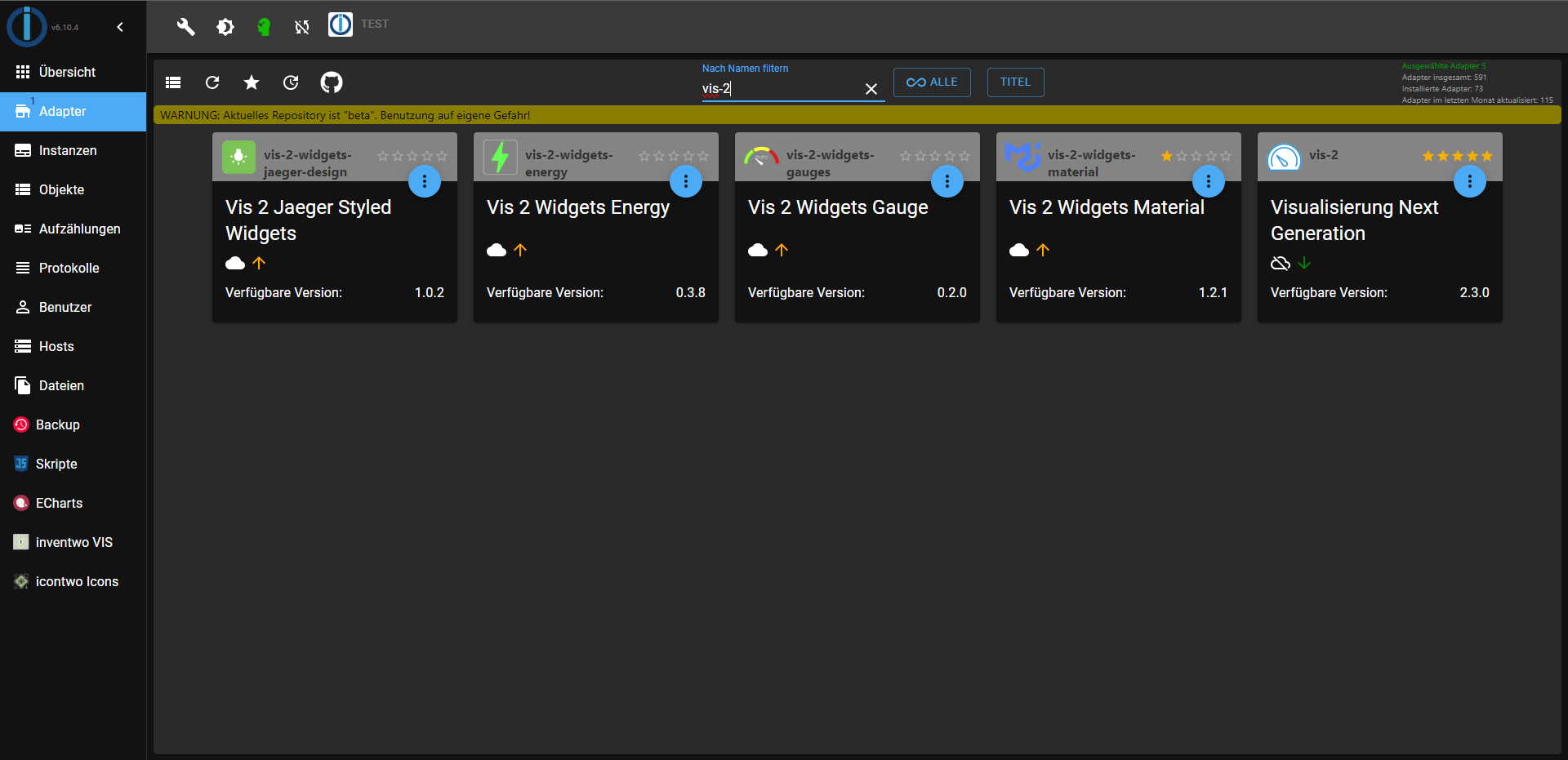This screenshot has height=760, width=1568.
Task: Check for adapter updates icon
Action: point(291,82)
